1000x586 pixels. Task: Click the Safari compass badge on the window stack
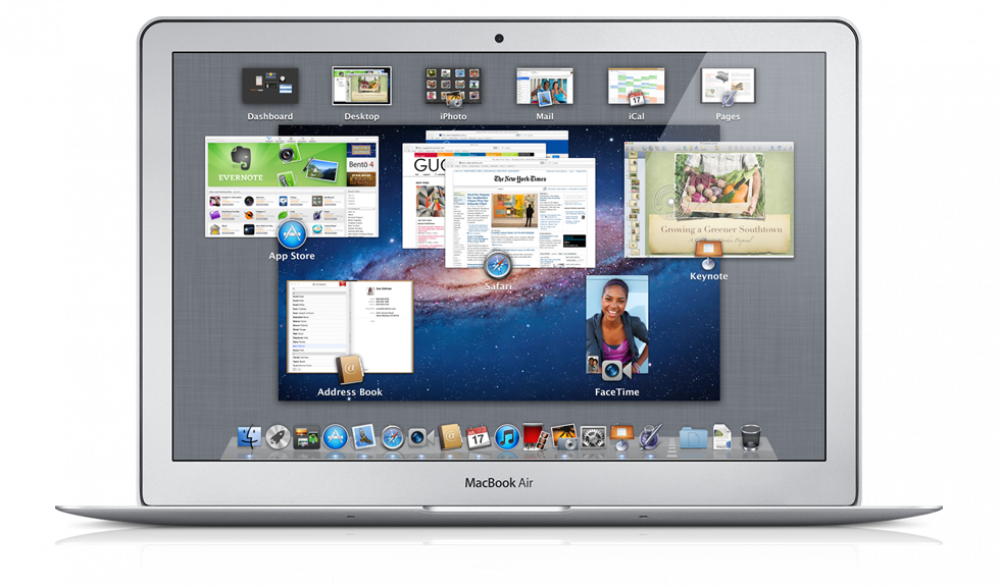click(x=497, y=265)
